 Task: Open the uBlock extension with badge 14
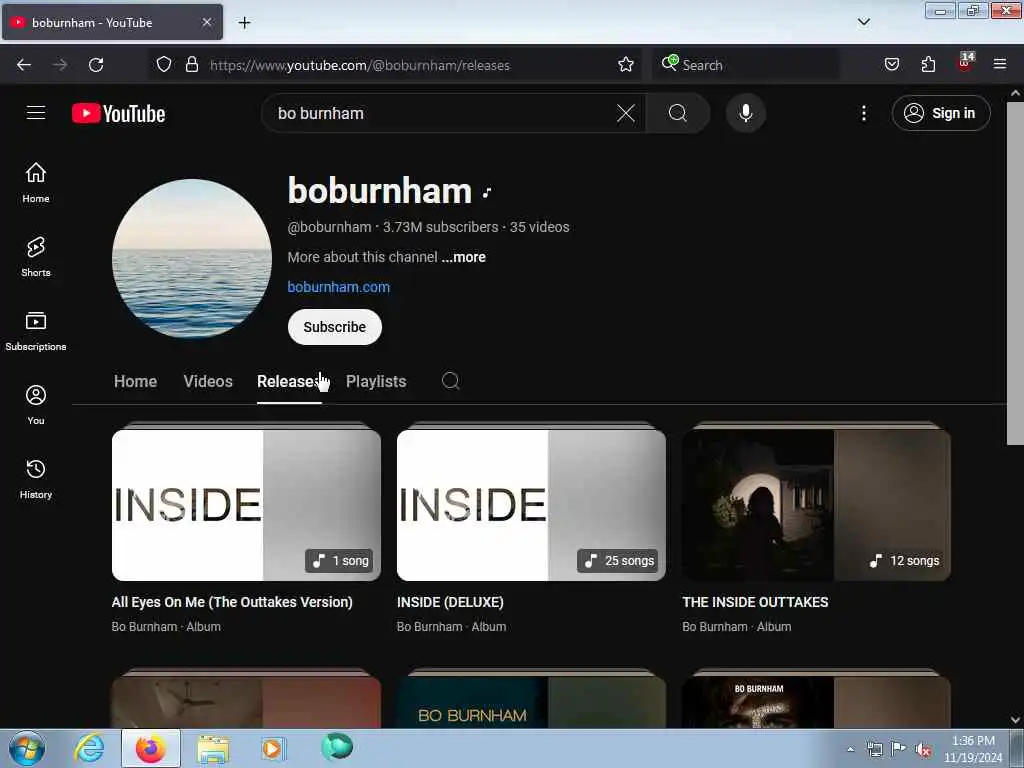point(965,63)
